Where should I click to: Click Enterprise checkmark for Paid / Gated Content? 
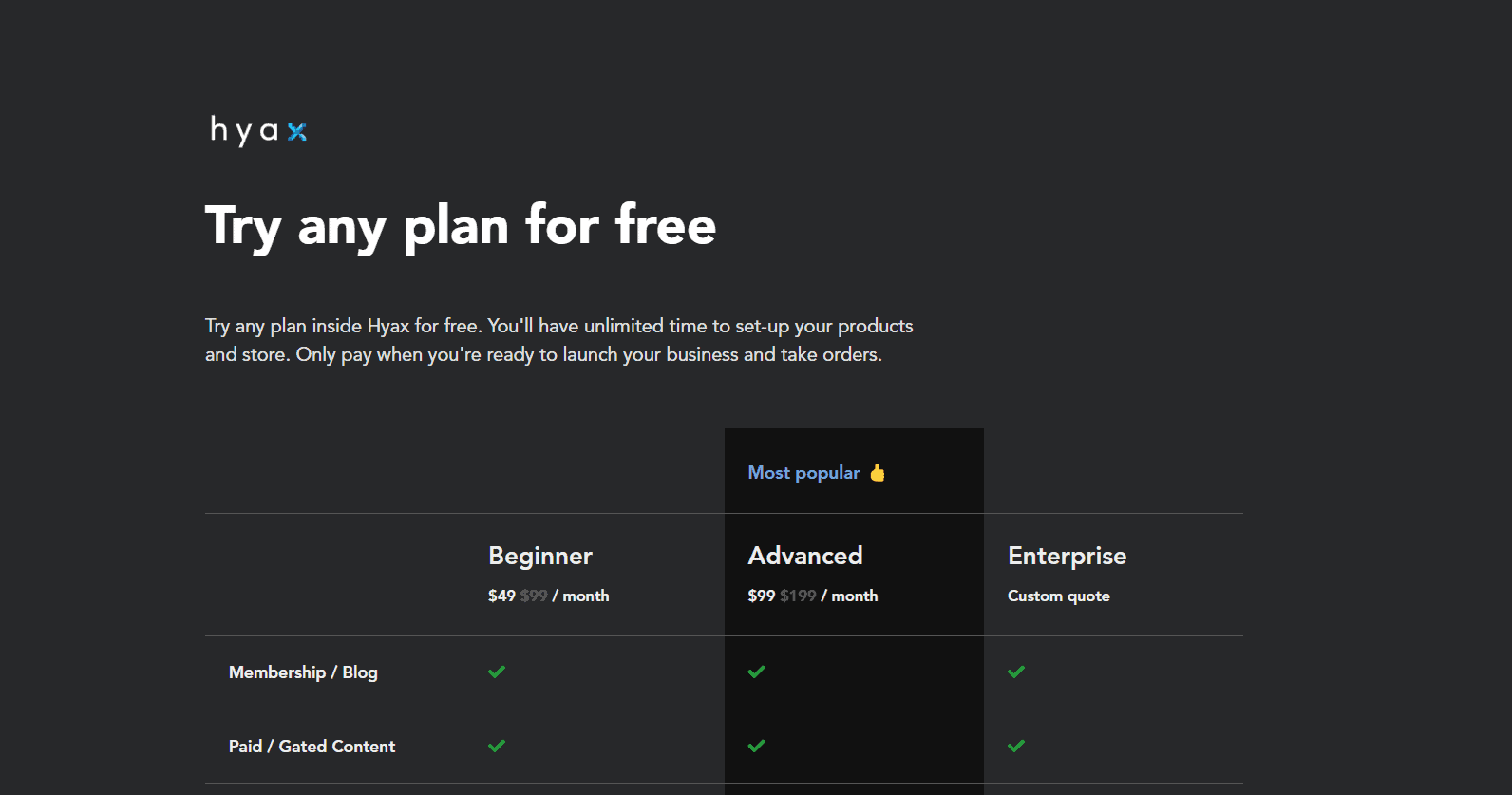pyautogui.click(x=1016, y=746)
